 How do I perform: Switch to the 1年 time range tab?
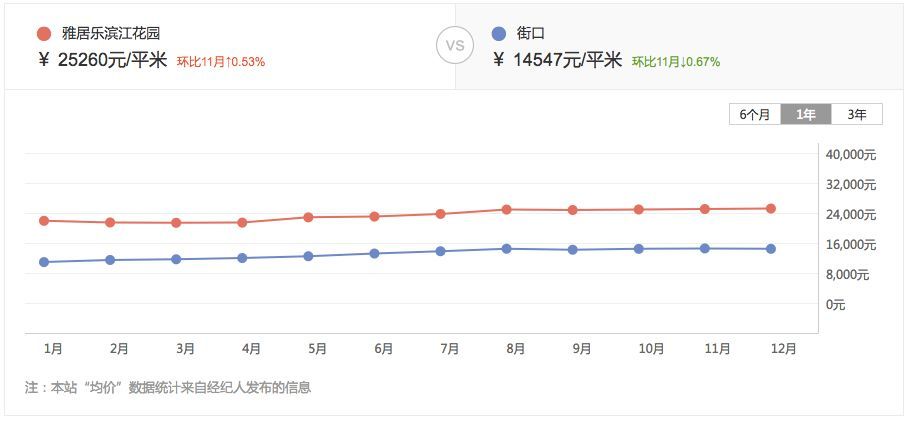pyautogui.click(x=806, y=114)
